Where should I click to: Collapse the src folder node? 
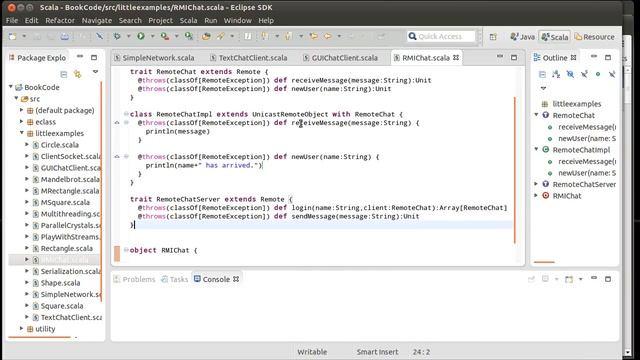16,98
